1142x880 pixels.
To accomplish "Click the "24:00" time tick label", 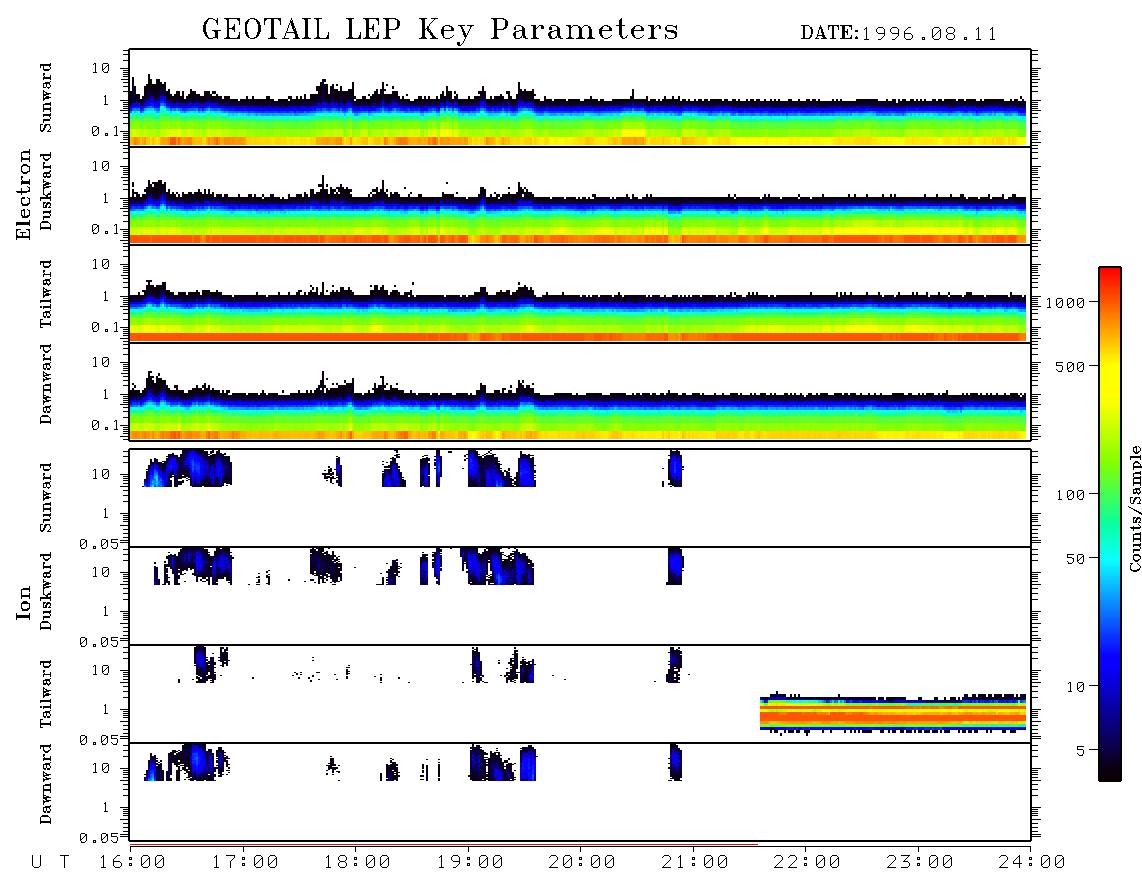I will 1032,863.
